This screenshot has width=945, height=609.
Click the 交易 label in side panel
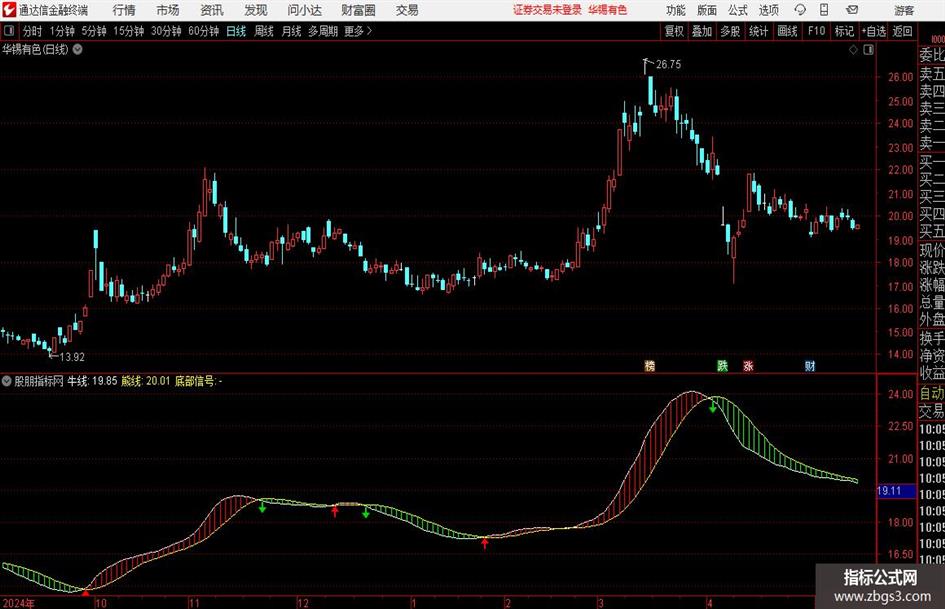point(932,411)
